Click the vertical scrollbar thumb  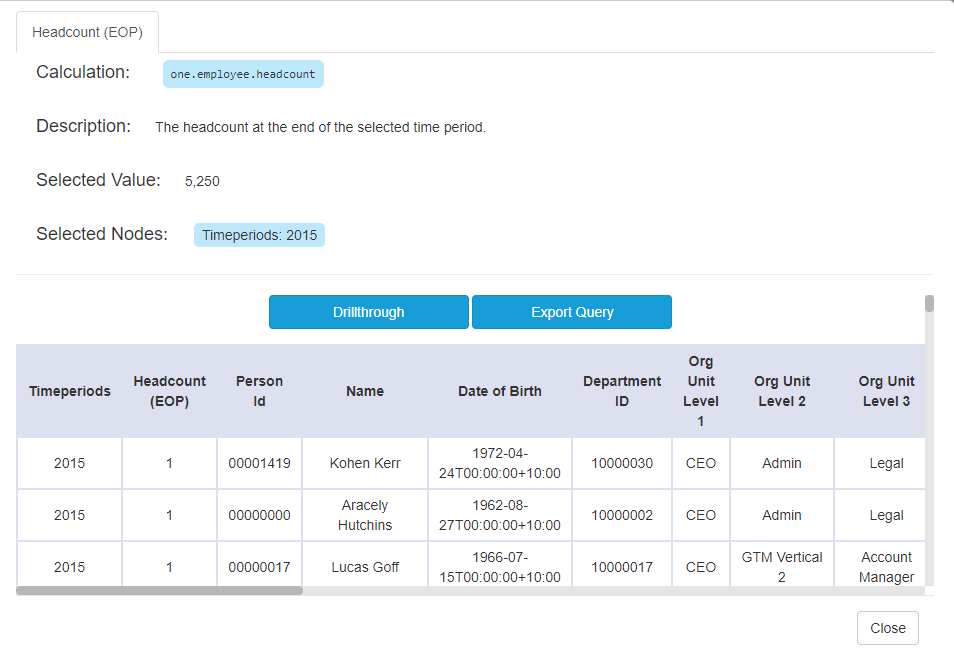click(929, 303)
